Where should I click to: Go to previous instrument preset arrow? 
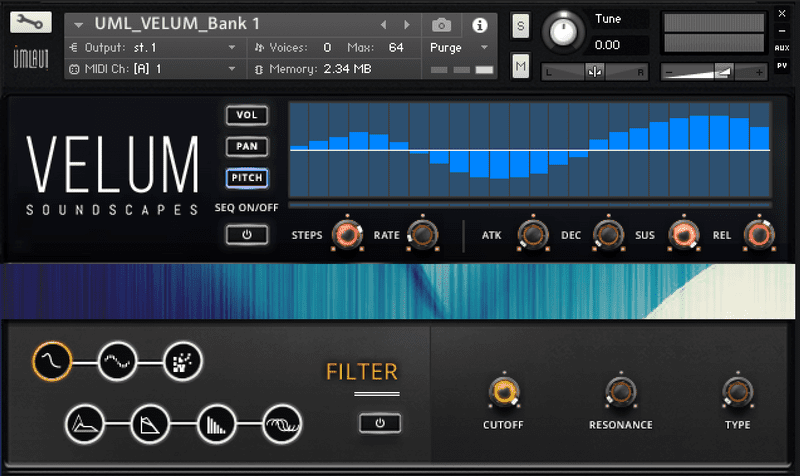pyautogui.click(x=384, y=24)
